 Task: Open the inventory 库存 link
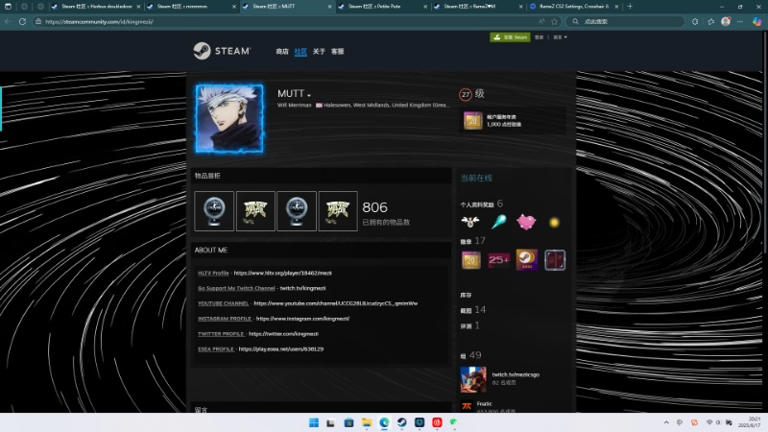click(466, 295)
